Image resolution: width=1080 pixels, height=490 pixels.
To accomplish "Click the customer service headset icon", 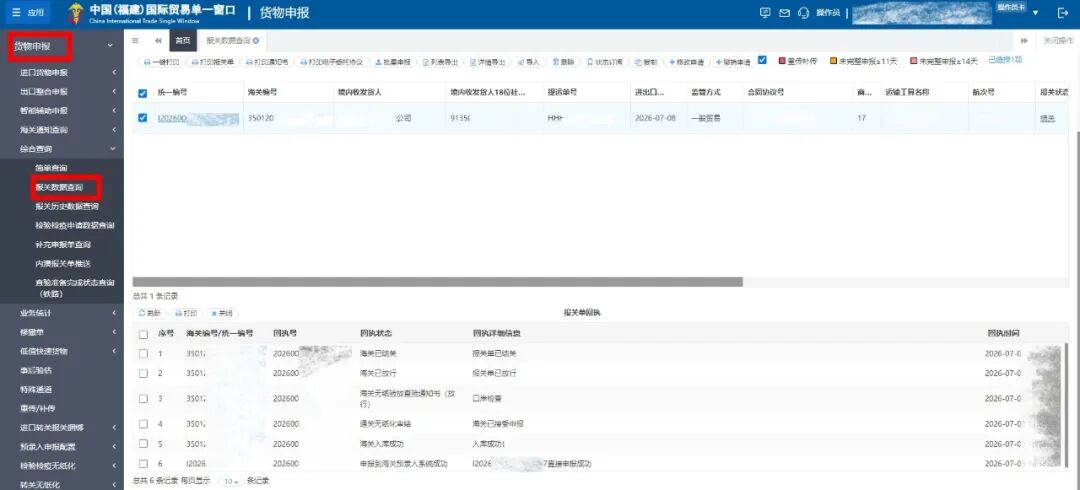I will (x=803, y=12).
